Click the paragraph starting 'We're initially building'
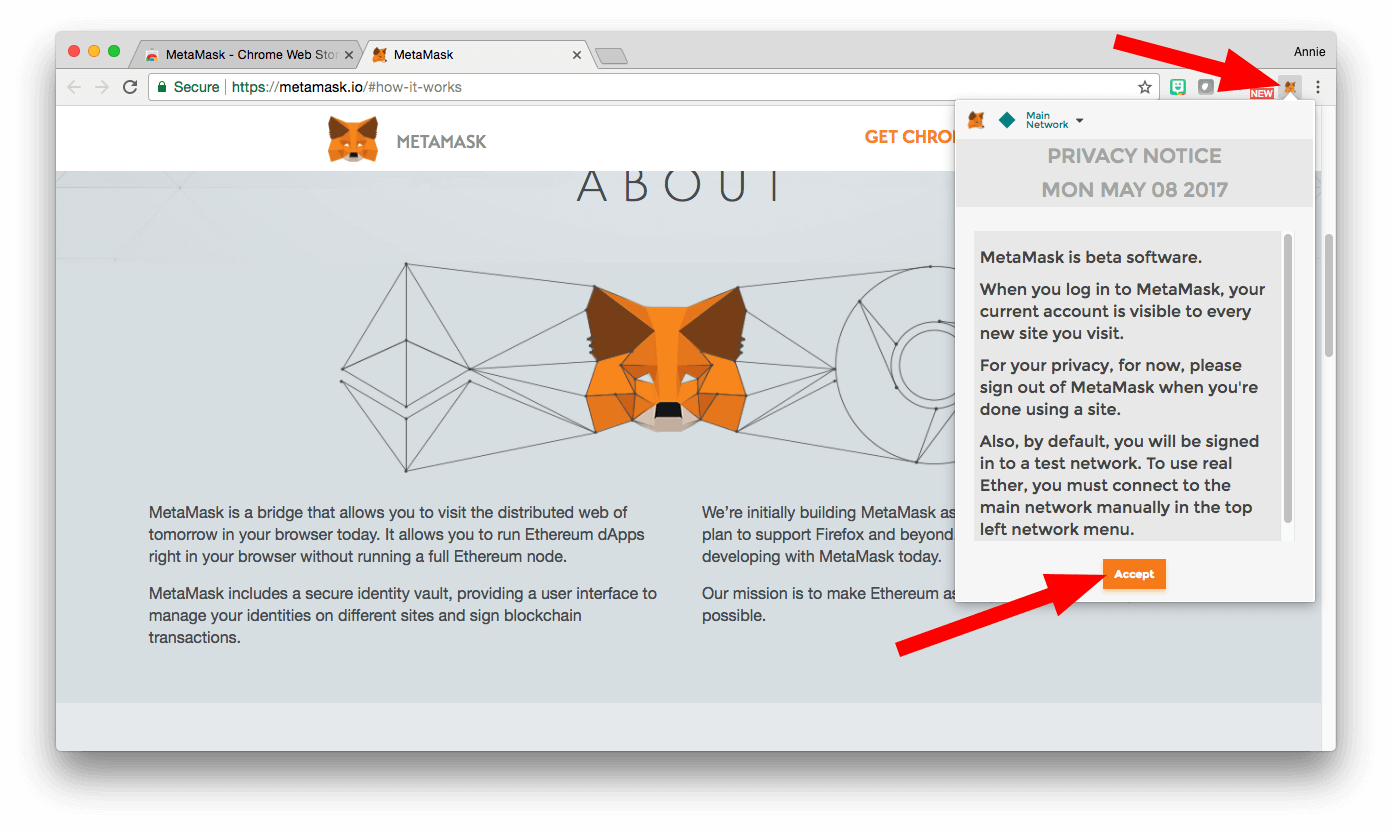Screen dimensions: 1392x831 (x=828, y=534)
